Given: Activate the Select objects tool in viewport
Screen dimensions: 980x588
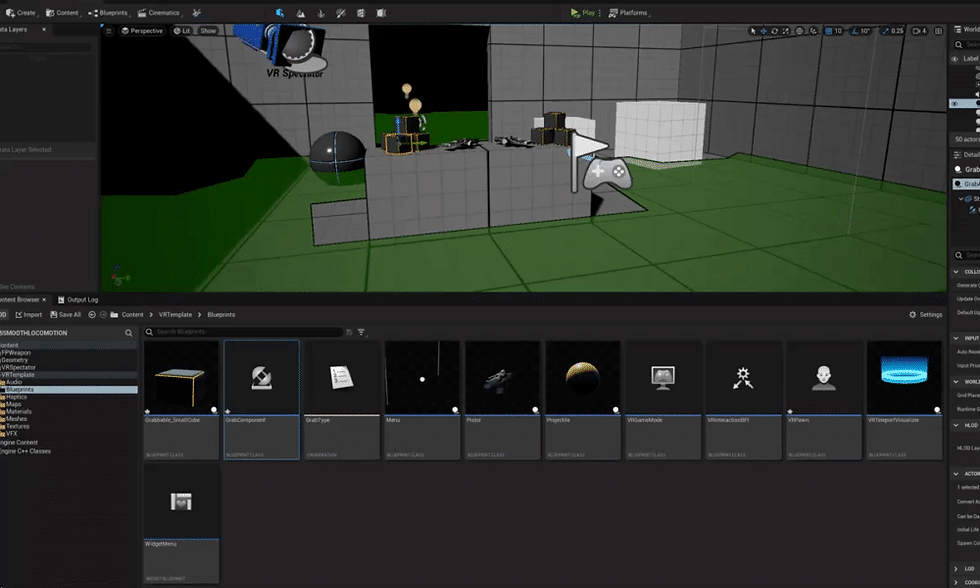Looking at the screenshot, I should tap(752, 31).
